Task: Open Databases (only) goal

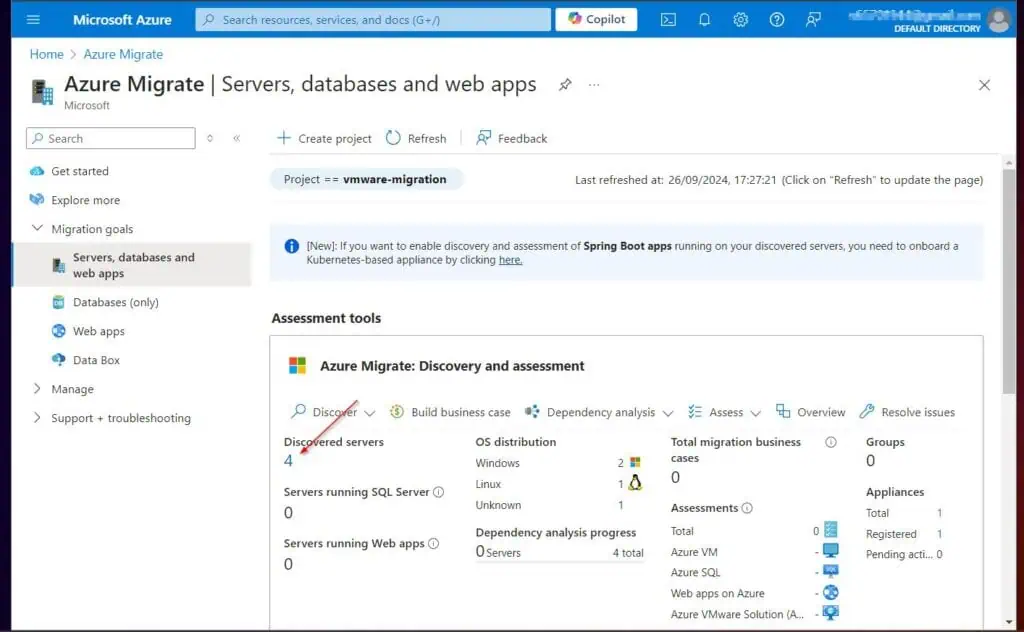Action: tap(116, 302)
